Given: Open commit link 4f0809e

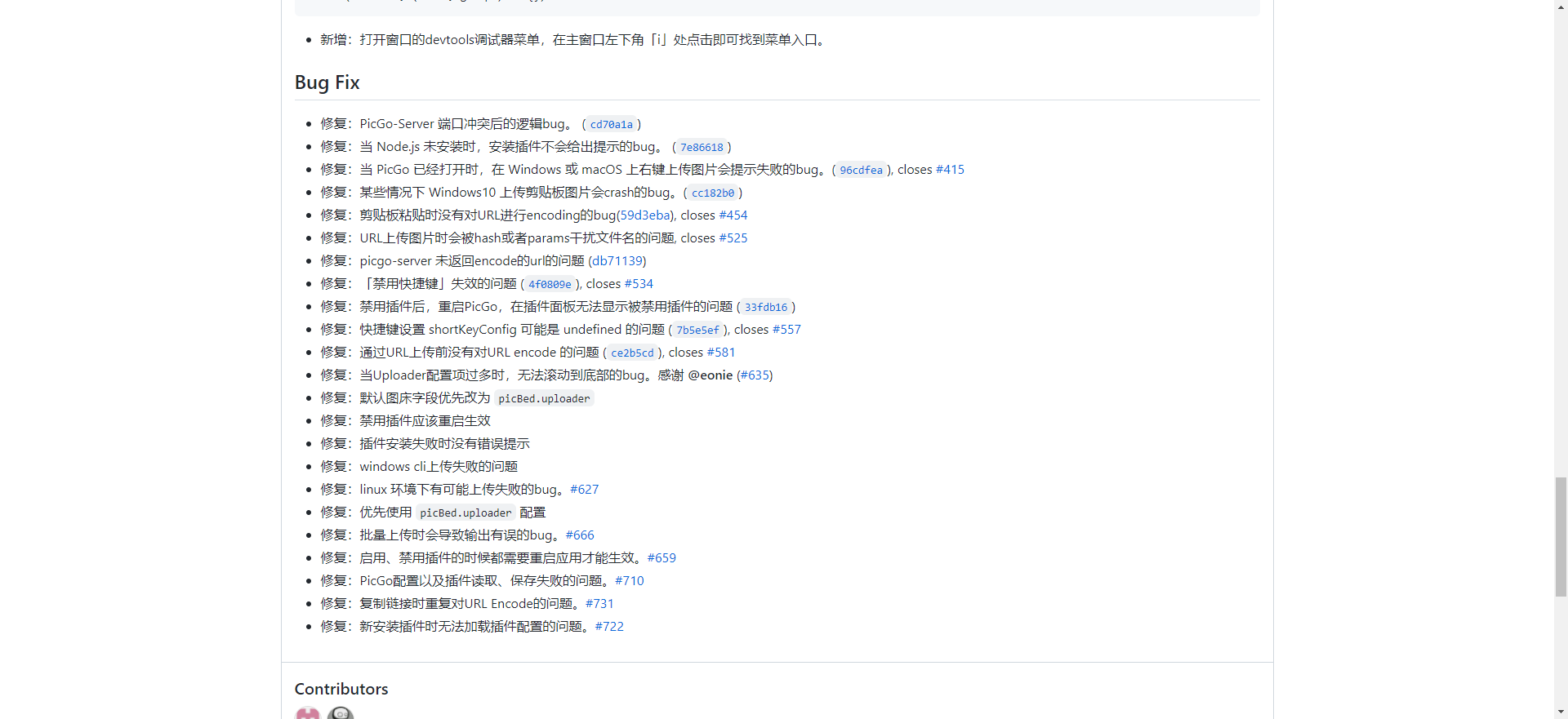Looking at the screenshot, I should pyautogui.click(x=550, y=284).
